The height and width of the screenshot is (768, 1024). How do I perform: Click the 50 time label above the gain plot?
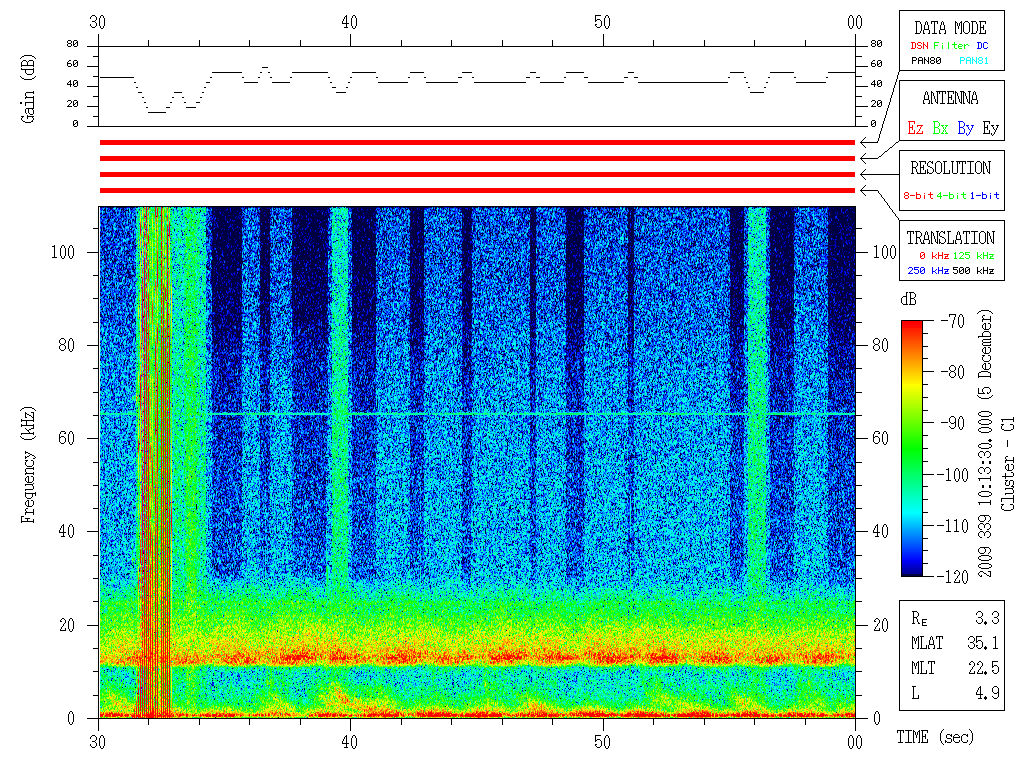click(x=602, y=22)
